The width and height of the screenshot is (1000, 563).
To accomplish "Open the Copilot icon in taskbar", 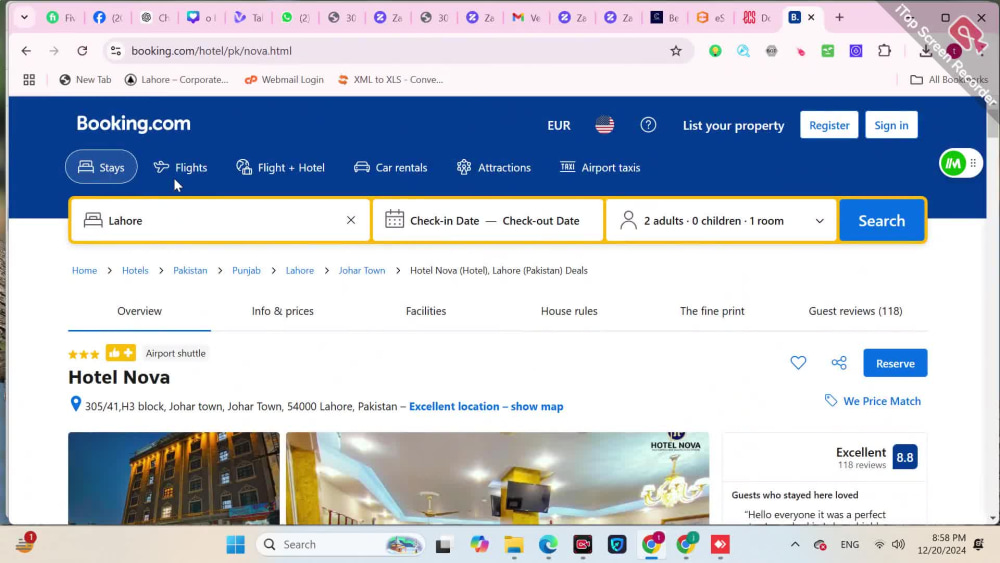I will [480, 545].
